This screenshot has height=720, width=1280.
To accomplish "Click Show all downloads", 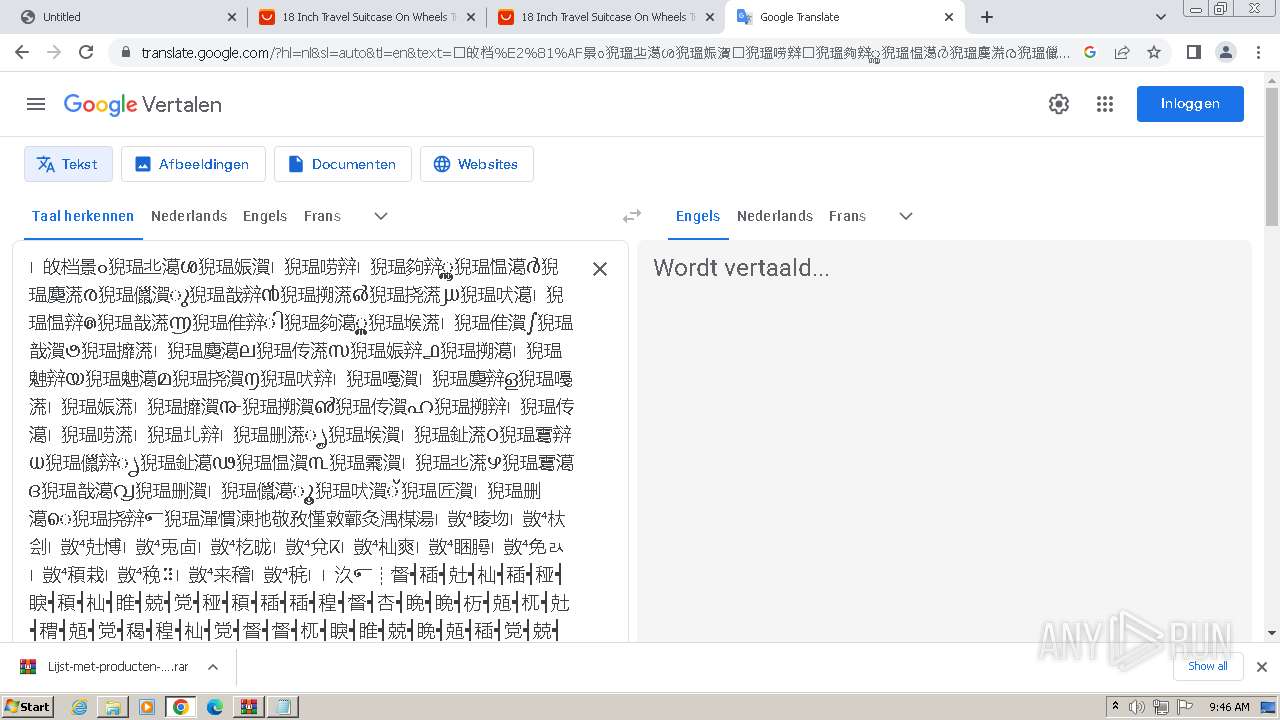I will pos(1208,666).
